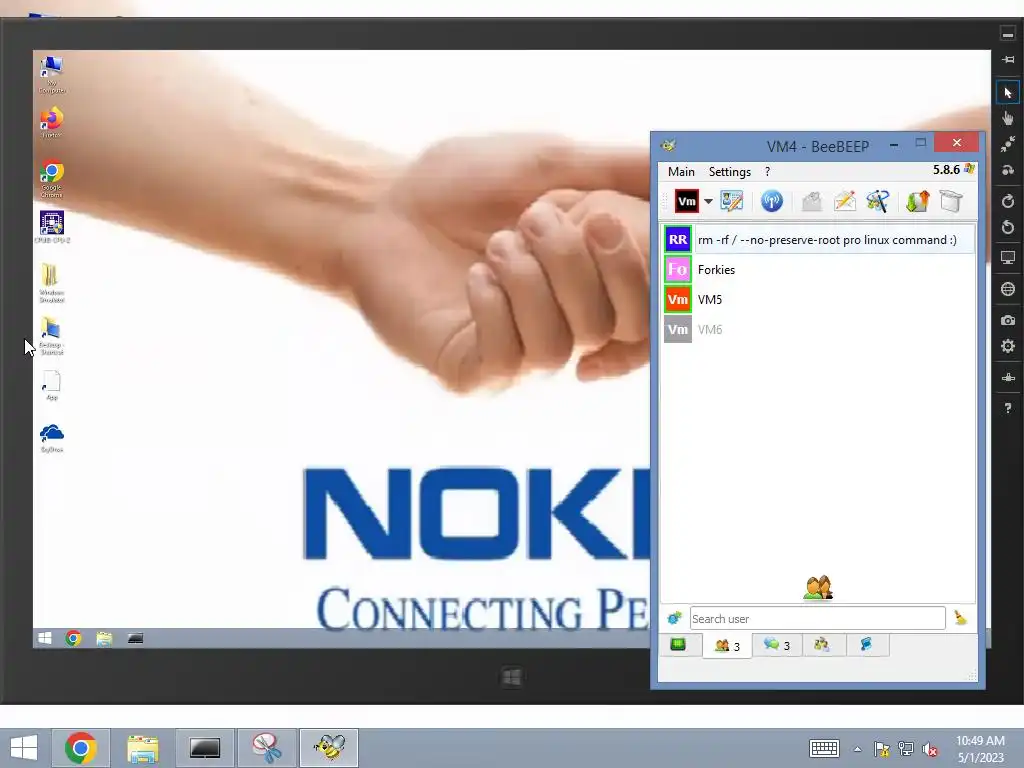The height and width of the screenshot is (768, 1024).
Task: Open the ? help menu in BeeBEEP
Action: pyautogui.click(x=767, y=172)
